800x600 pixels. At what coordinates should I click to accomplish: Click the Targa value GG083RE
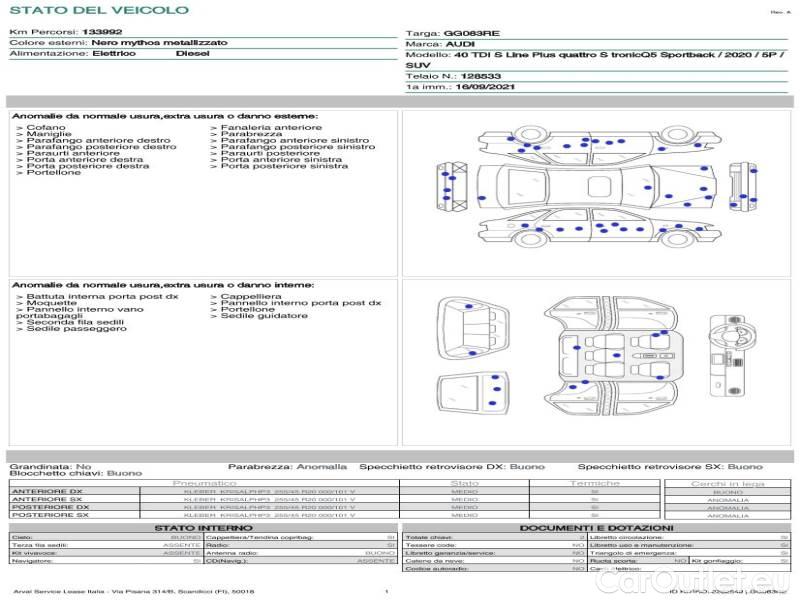coord(471,33)
